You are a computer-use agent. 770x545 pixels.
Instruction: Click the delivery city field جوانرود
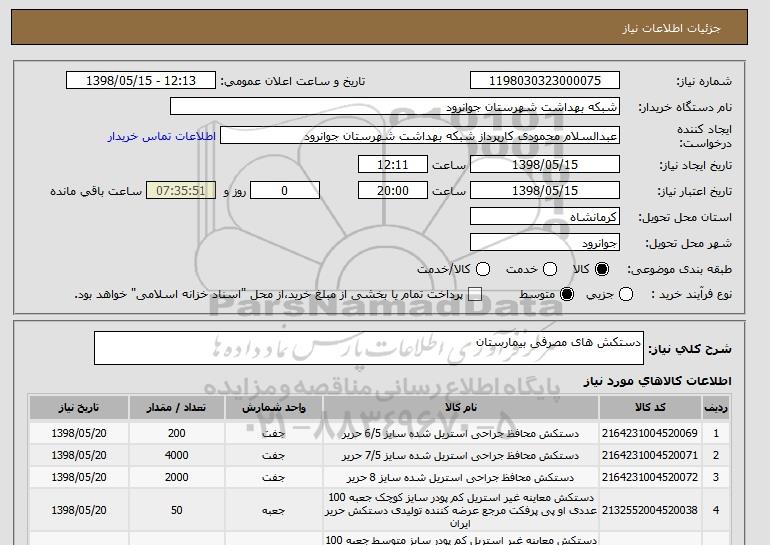[x=545, y=243]
